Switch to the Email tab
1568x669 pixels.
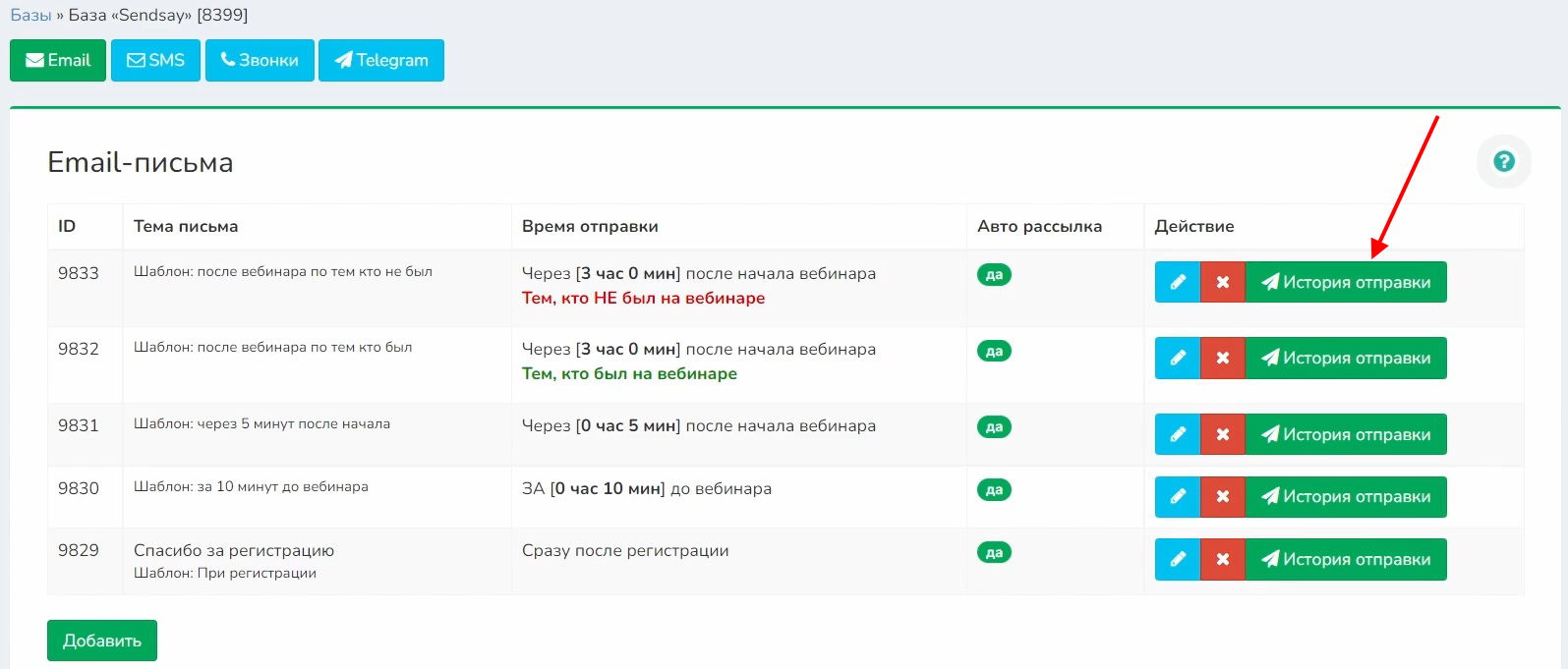tap(58, 60)
